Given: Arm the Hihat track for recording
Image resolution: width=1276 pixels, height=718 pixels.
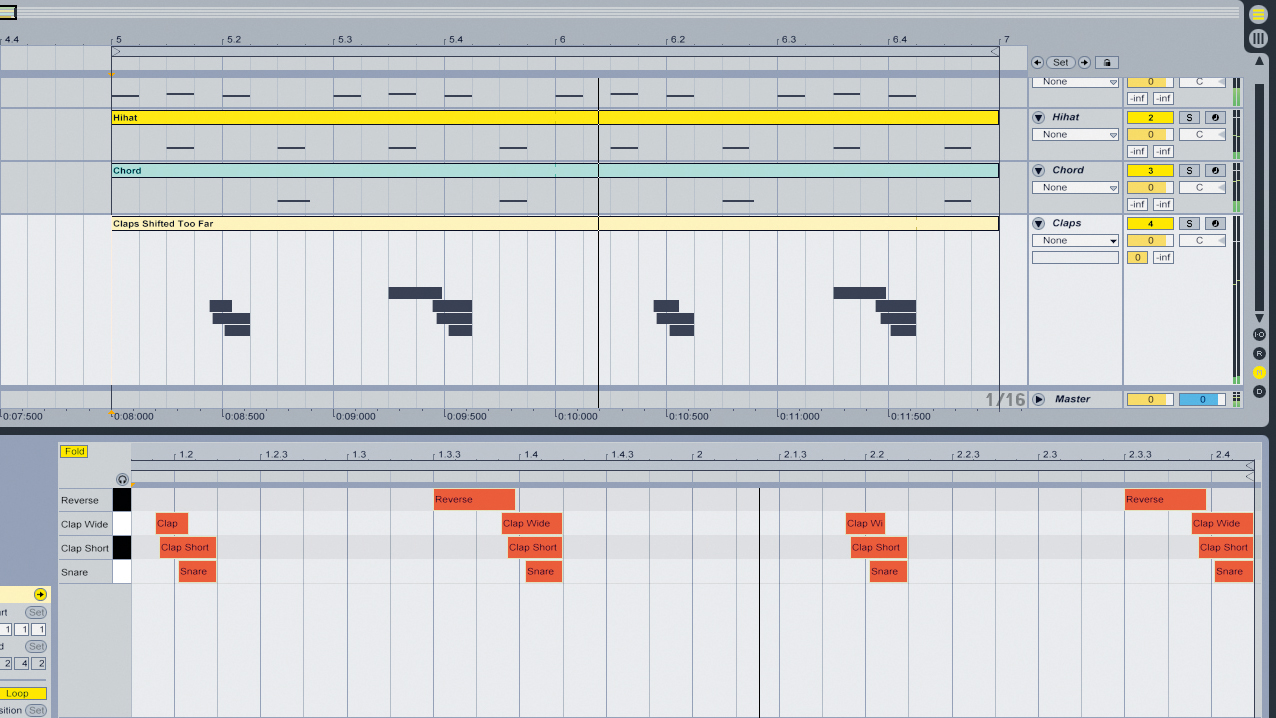Looking at the screenshot, I should (x=1215, y=117).
